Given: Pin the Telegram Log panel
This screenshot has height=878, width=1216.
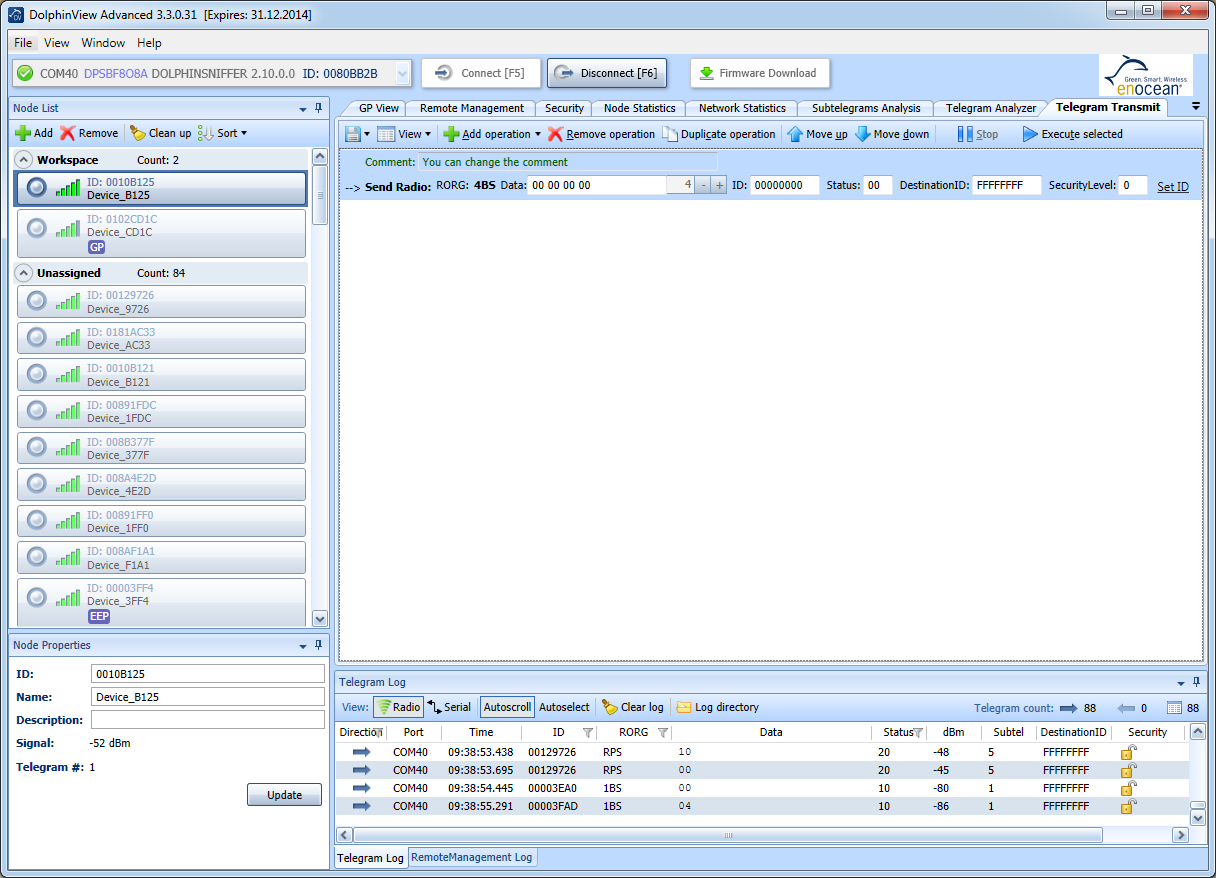Looking at the screenshot, I should click(1195, 682).
